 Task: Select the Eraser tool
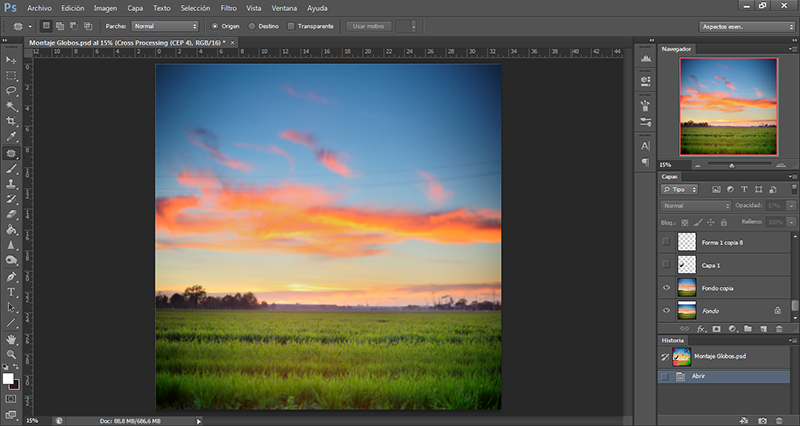11,215
